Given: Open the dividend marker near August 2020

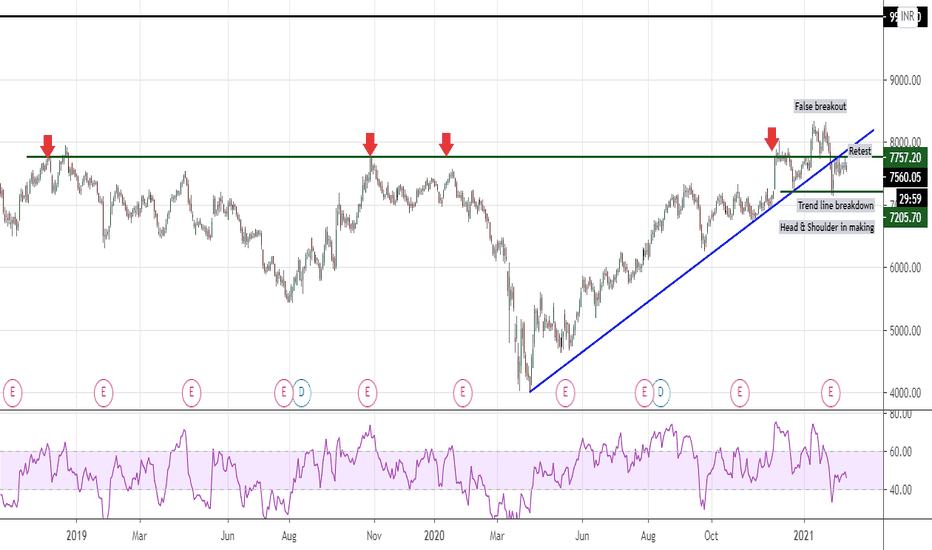Looking at the screenshot, I should (x=660, y=392).
